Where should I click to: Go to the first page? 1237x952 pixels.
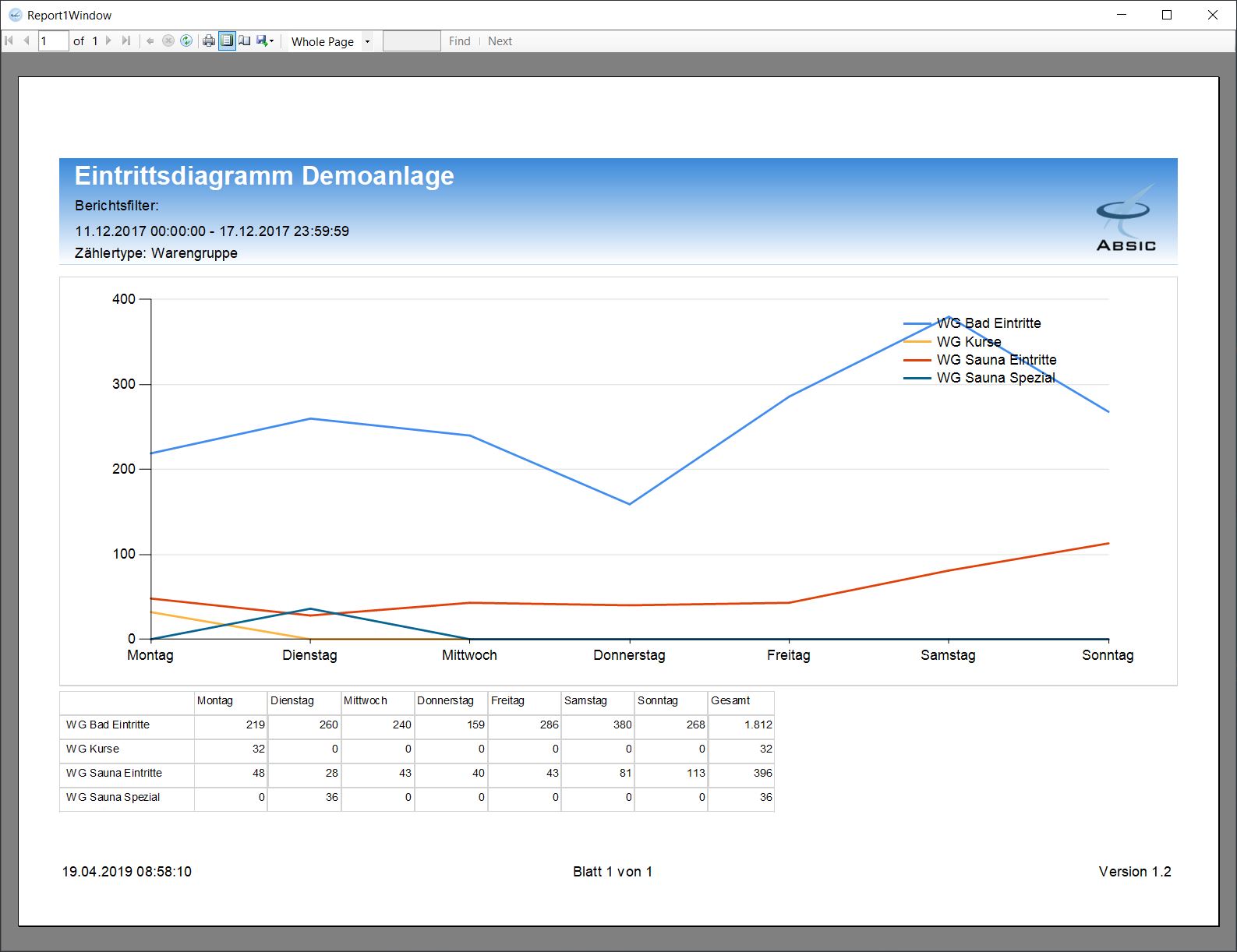[x=9, y=41]
